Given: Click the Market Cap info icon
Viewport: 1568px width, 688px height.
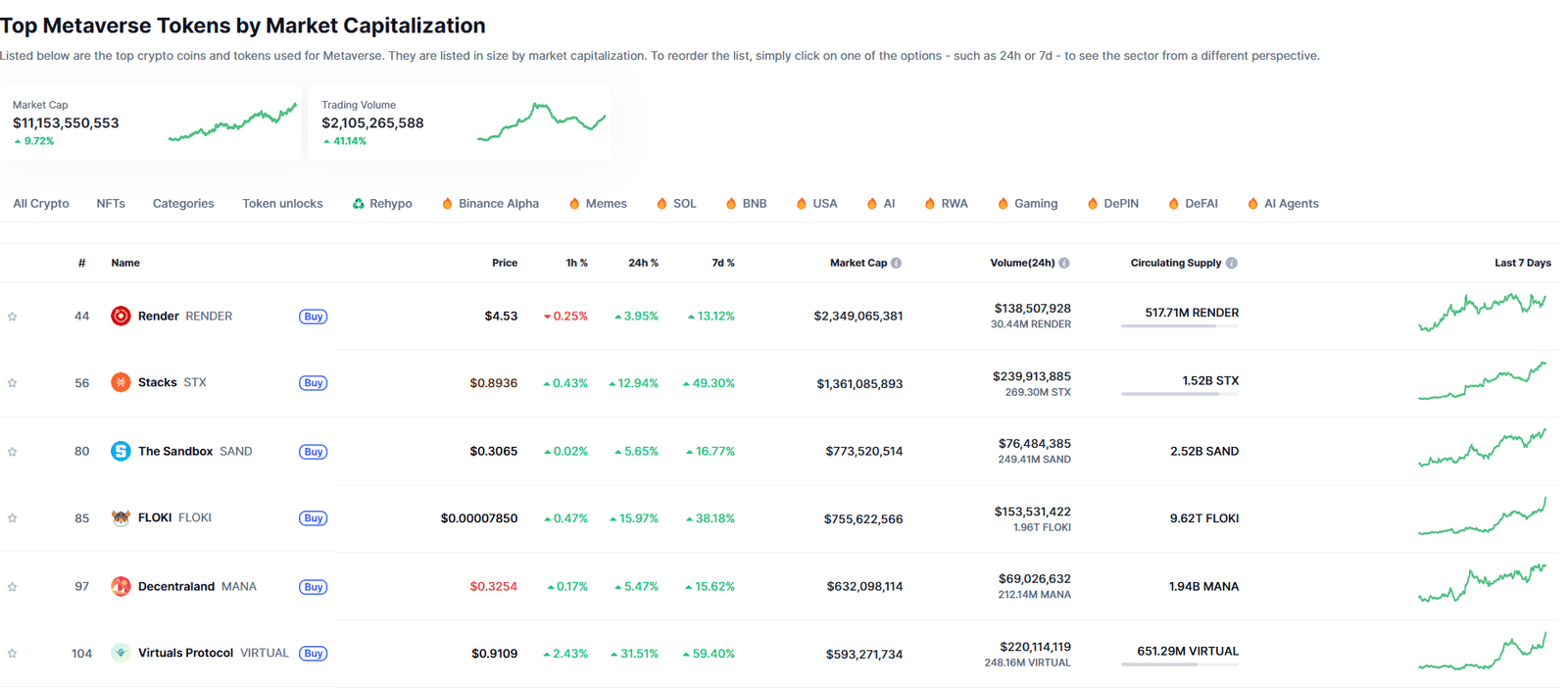Looking at the screenshot, I should (897, 263).
